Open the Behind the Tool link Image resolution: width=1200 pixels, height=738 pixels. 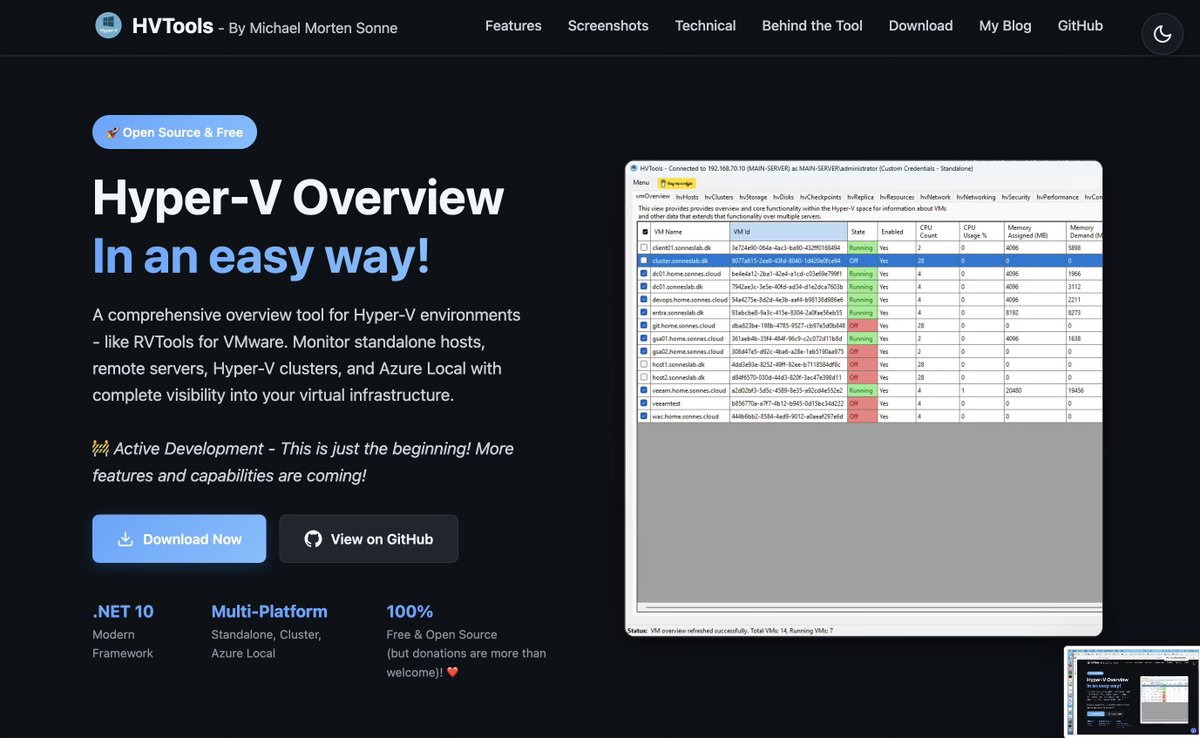[812, 26]
